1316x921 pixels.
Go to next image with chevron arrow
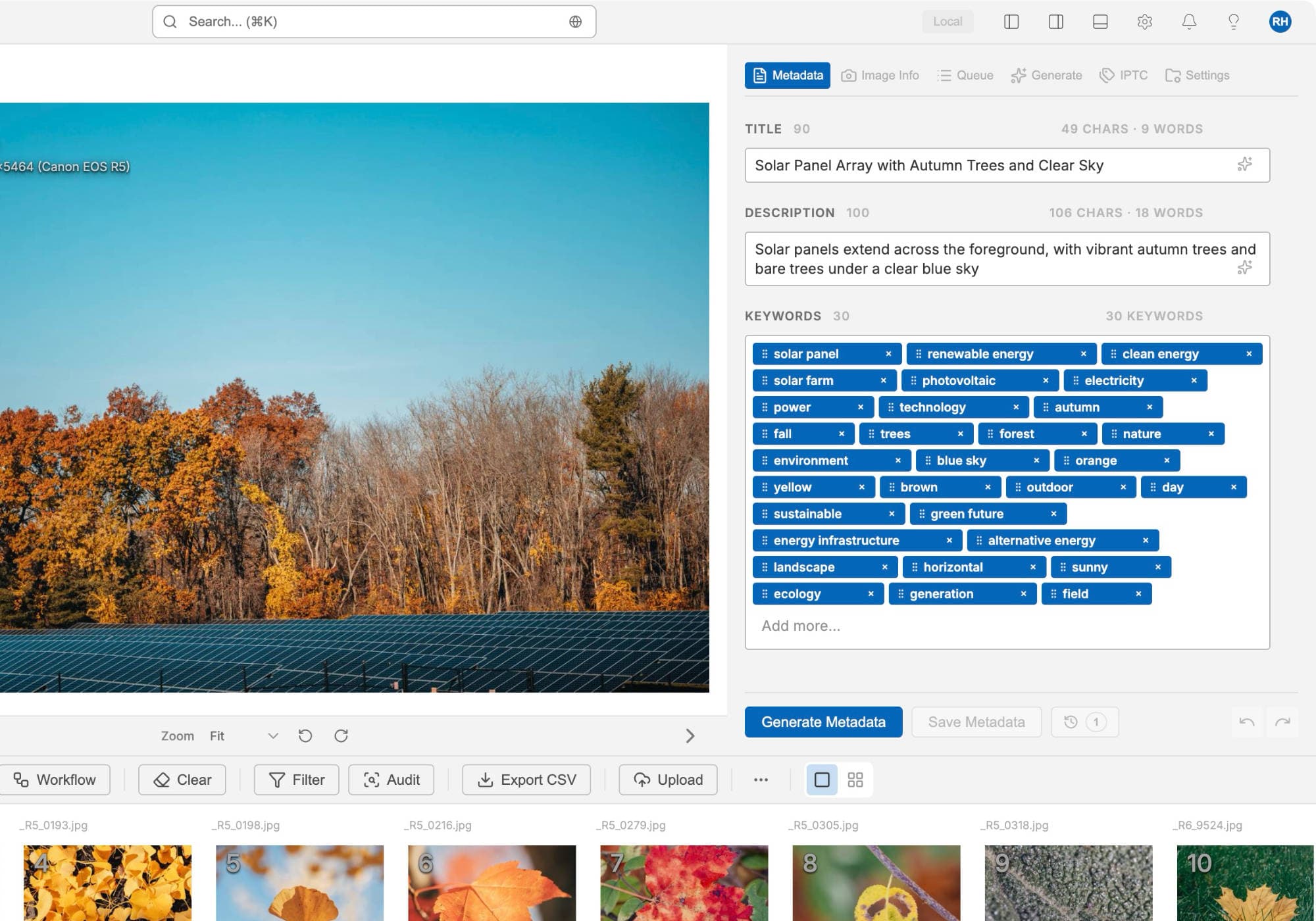pyautogui.click(x=690, y=736)
